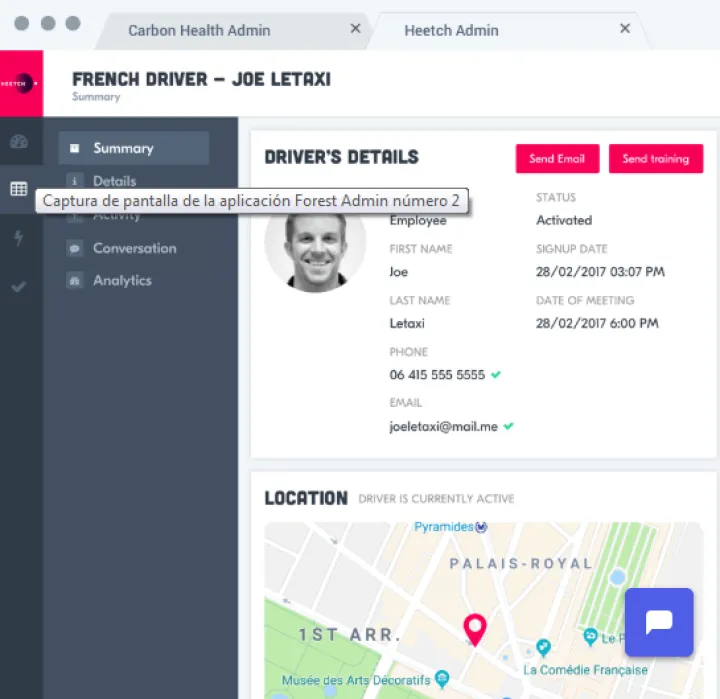The image size is (720, 699).
Task: Click the lightning bolt activity icon
Action: coord(19,238)
